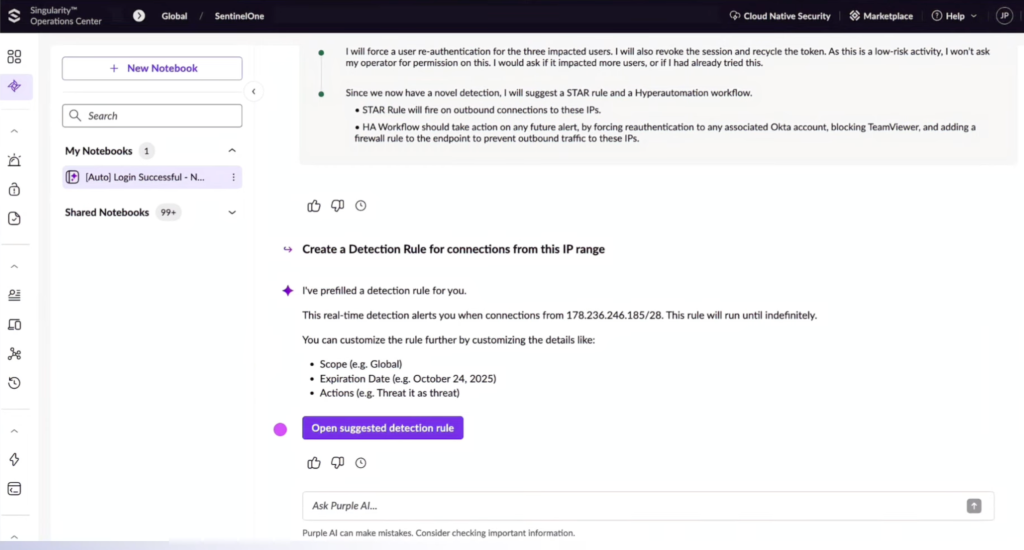Collapse the third sidebar group chevron
1024x550 pixels.
pos(14,431)
